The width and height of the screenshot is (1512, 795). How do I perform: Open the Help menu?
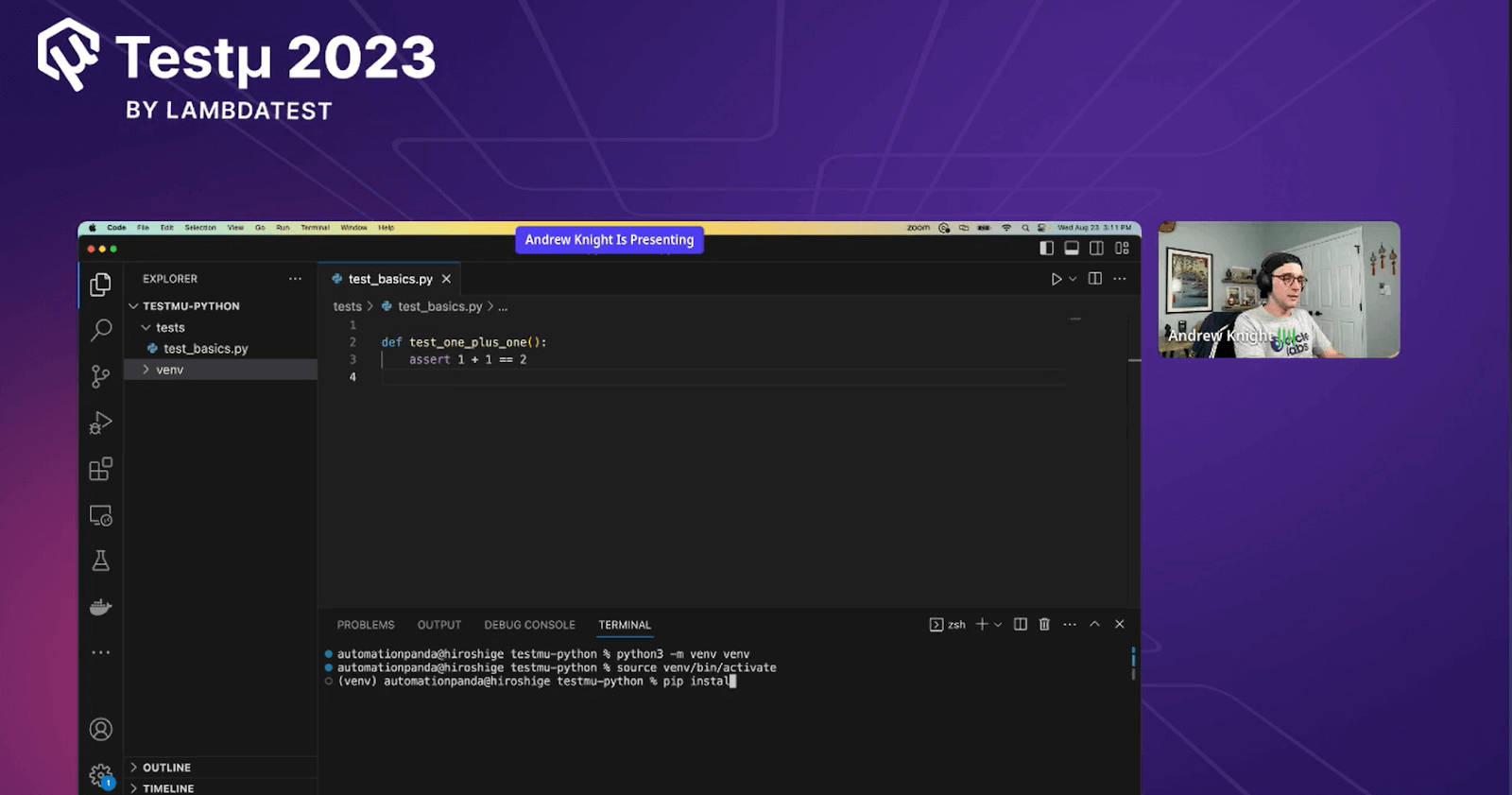[386, 228]
